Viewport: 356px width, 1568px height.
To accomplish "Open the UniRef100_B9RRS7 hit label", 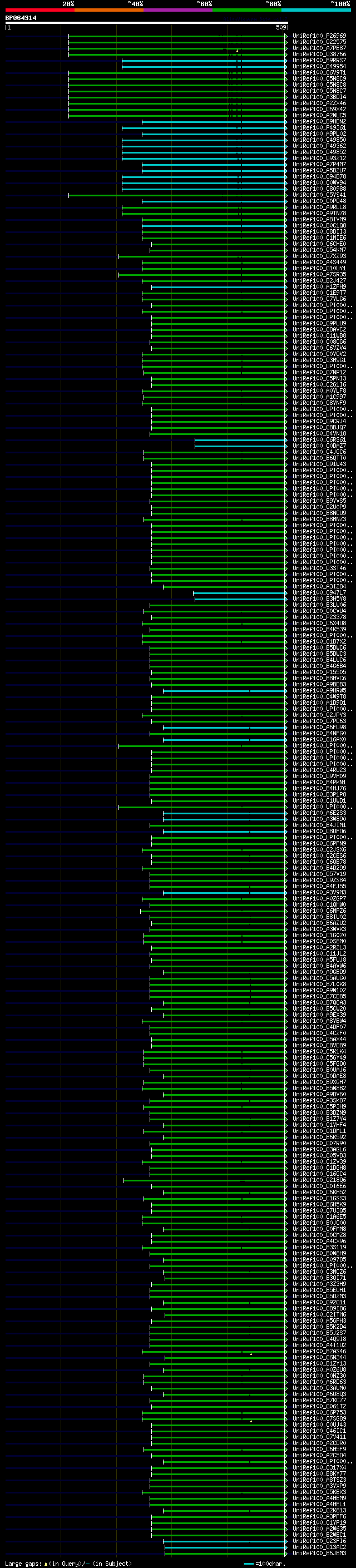I will tap(319, 60).
